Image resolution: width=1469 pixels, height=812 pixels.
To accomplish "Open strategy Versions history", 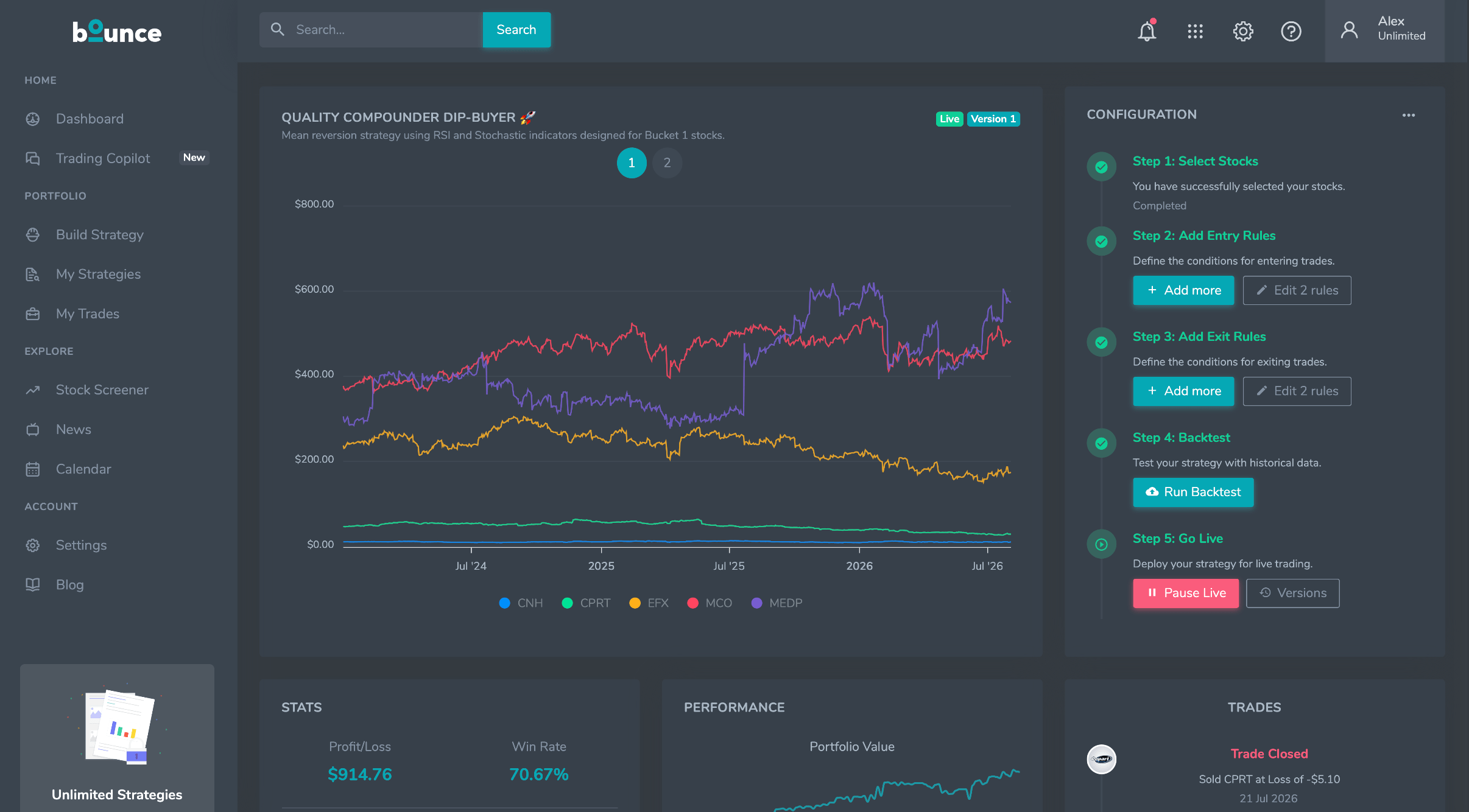I will tap(1292, 593).
